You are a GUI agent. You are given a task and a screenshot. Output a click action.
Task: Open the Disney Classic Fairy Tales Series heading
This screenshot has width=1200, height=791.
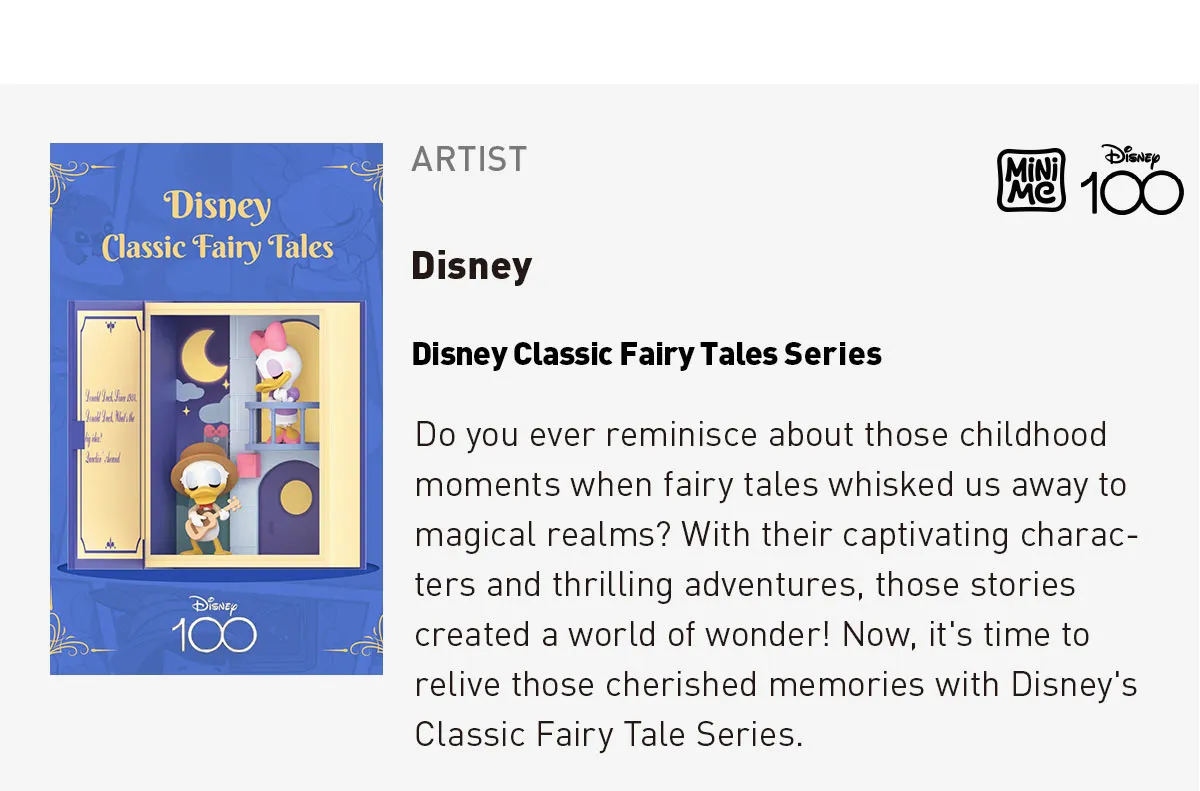coord(646,354)
